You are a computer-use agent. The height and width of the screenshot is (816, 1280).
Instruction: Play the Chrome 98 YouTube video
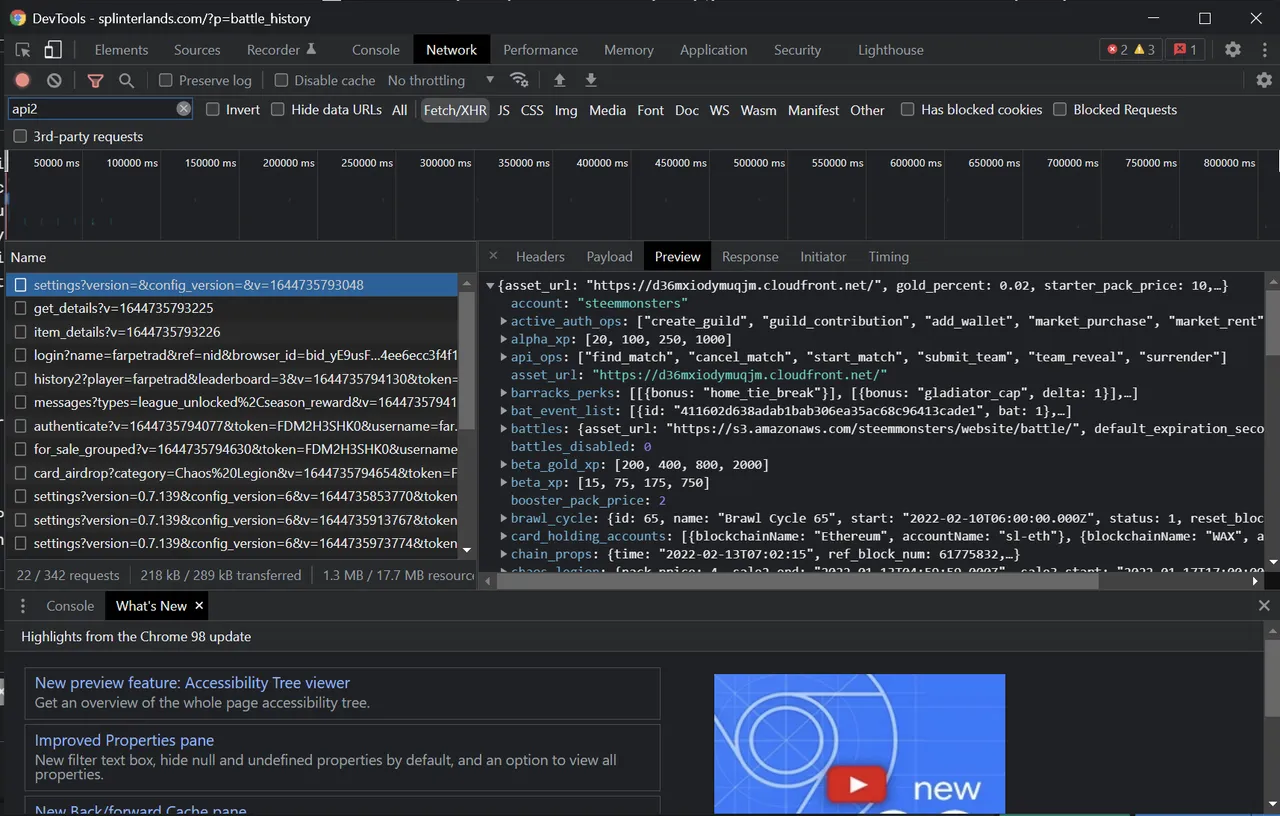(x=857, y=784)
